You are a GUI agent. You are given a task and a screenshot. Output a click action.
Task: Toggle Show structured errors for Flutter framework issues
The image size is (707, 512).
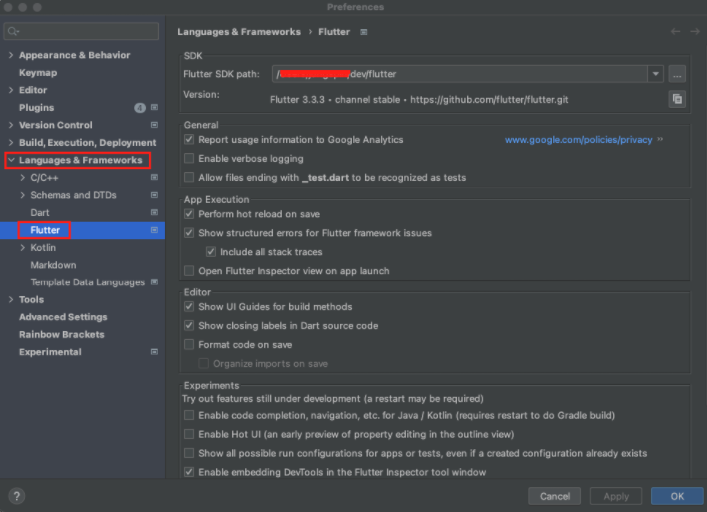[189, 233]
